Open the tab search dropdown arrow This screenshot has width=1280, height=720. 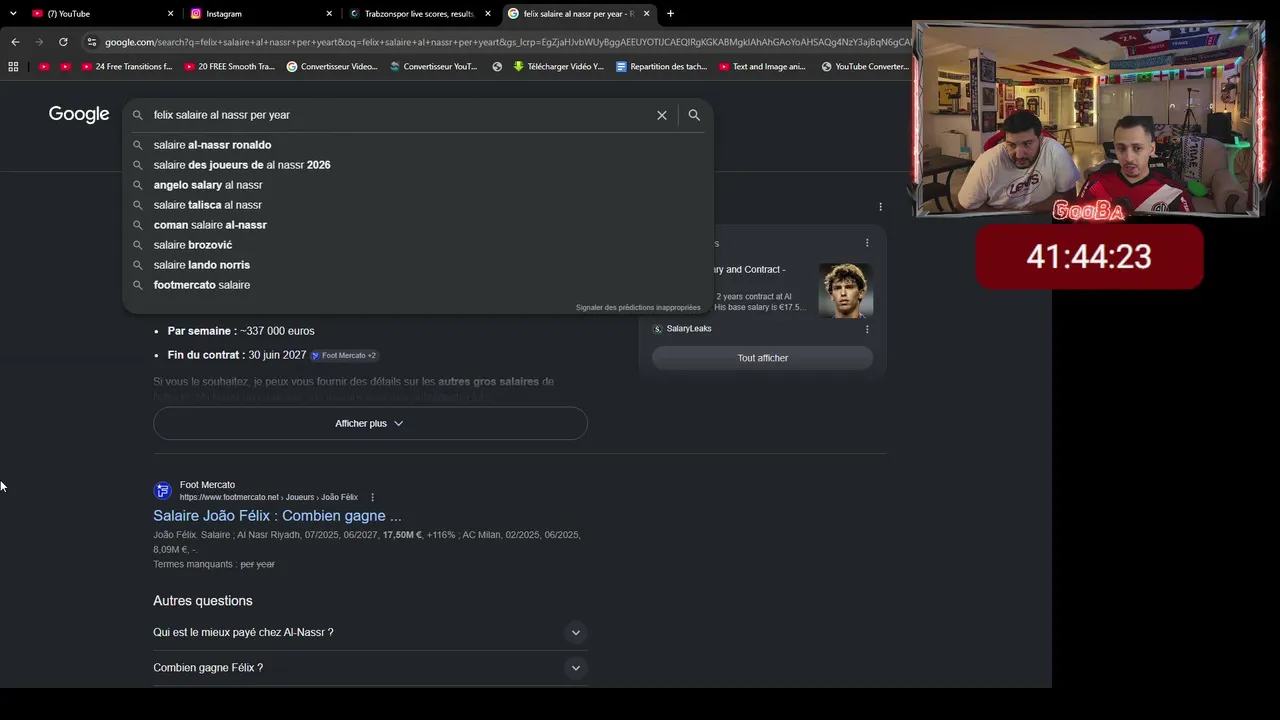pos(13,14)
